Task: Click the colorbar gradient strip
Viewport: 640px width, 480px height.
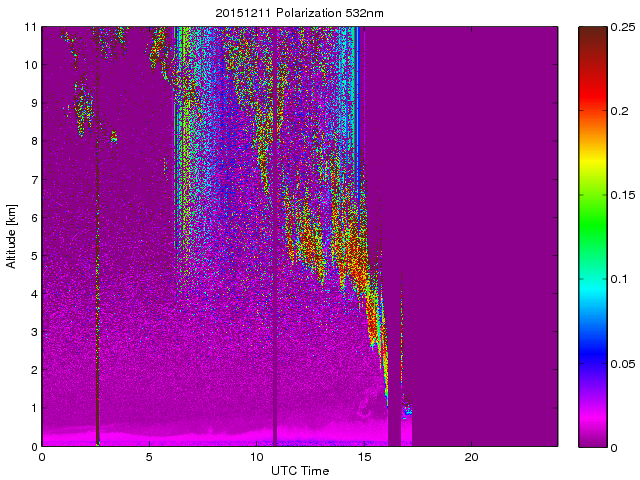Action: pos(593,237)
